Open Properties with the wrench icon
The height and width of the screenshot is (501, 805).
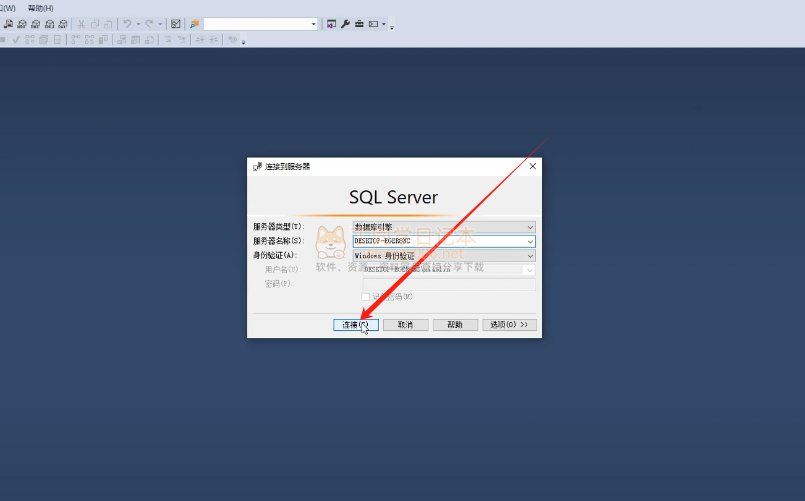click(x=345, y=24)
